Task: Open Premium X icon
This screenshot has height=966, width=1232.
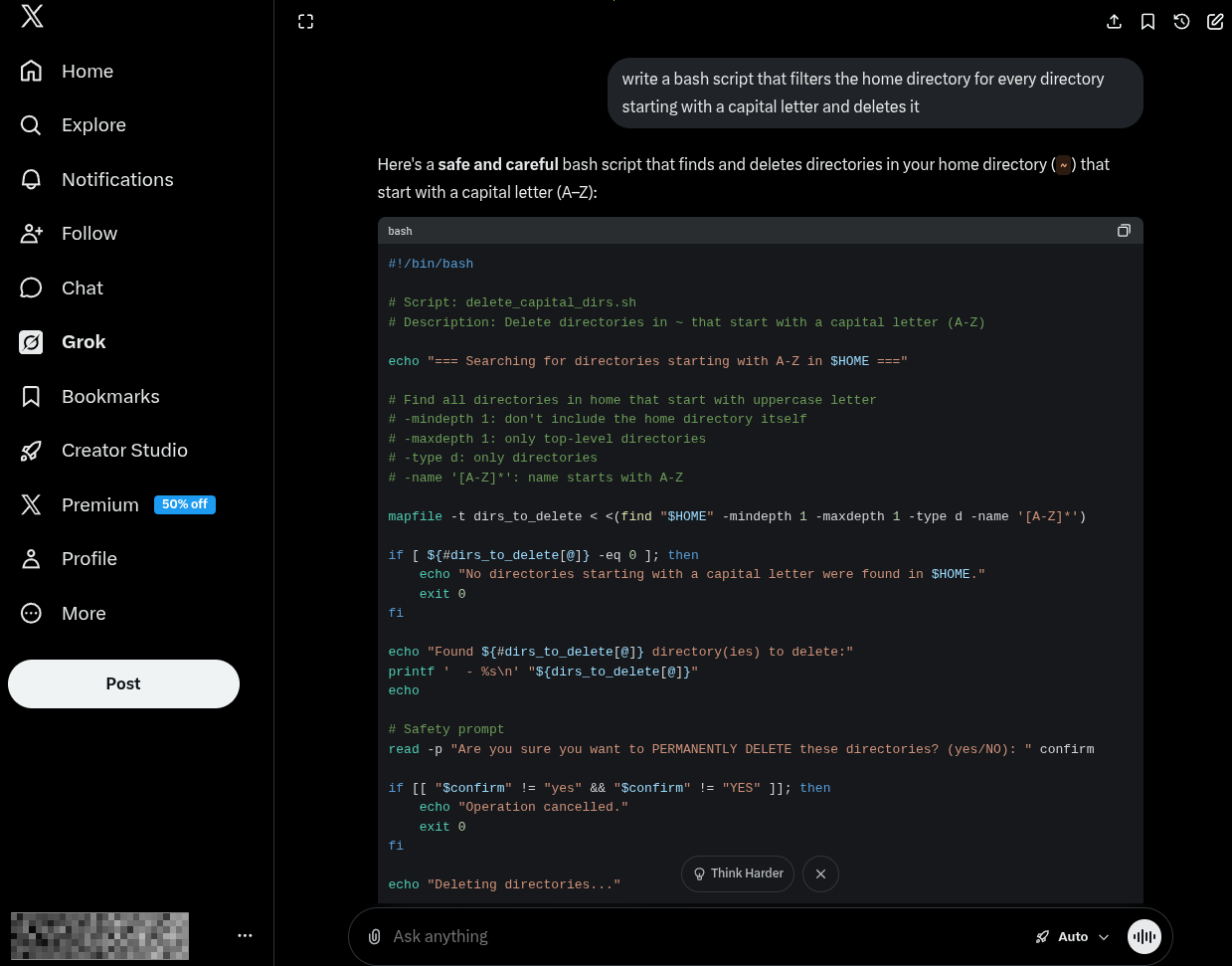Action: point(31,504)
